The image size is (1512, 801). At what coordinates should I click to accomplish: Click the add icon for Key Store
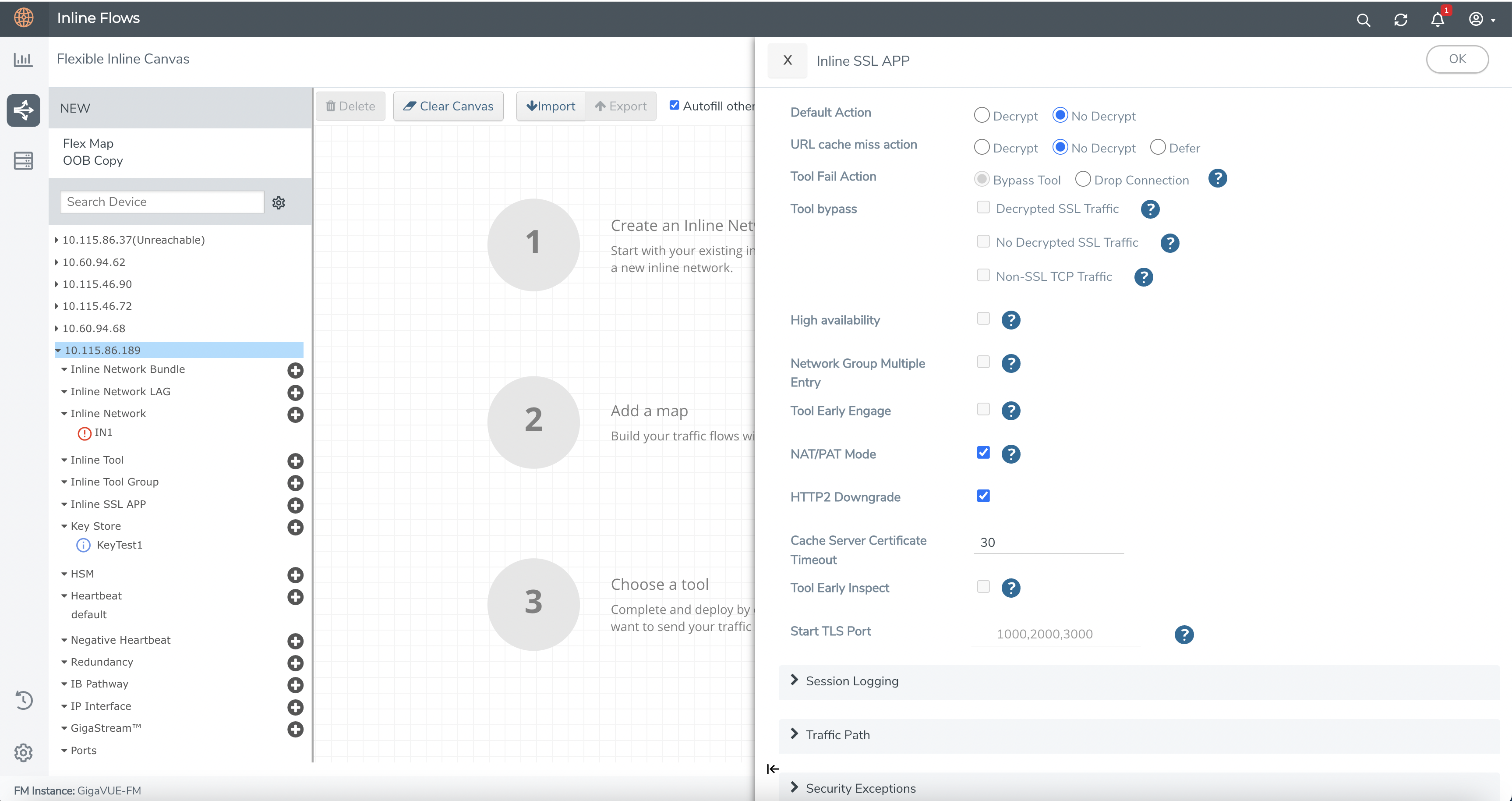point(295,527)
